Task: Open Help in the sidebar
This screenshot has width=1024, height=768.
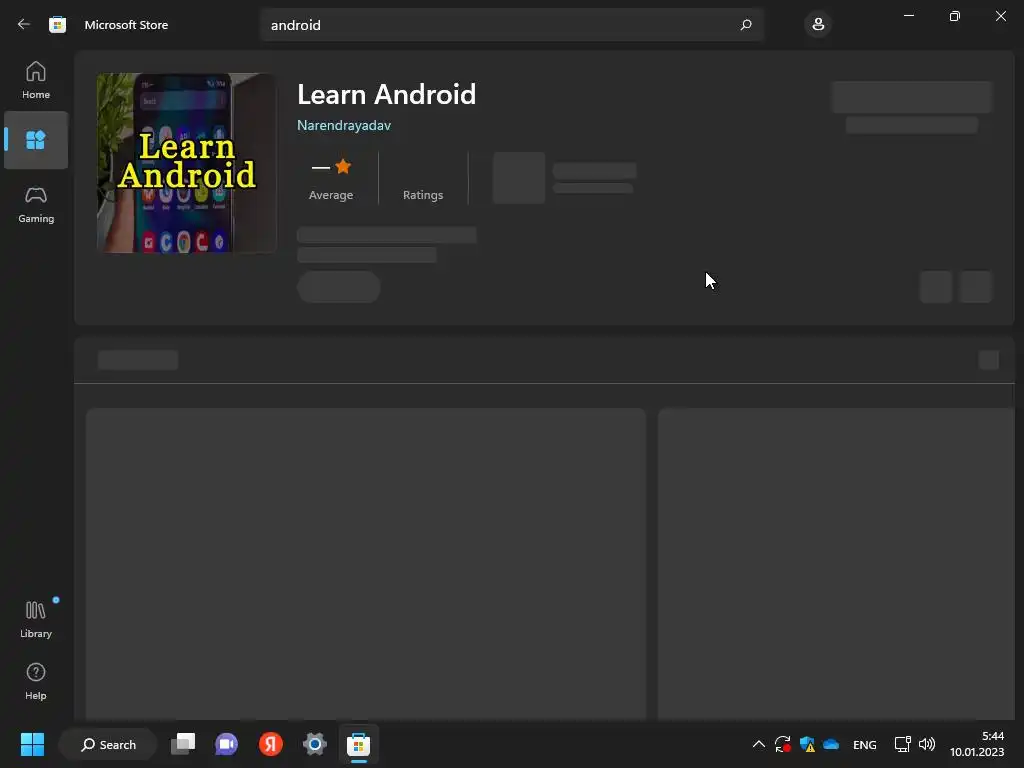Action: (x=36, y=682)
